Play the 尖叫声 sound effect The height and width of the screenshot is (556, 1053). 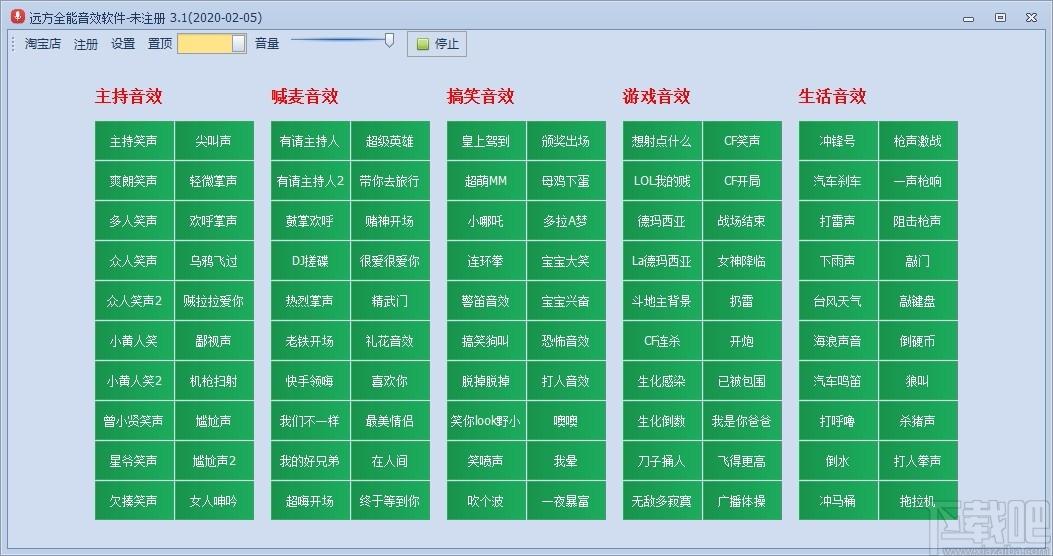click(214, 141)
